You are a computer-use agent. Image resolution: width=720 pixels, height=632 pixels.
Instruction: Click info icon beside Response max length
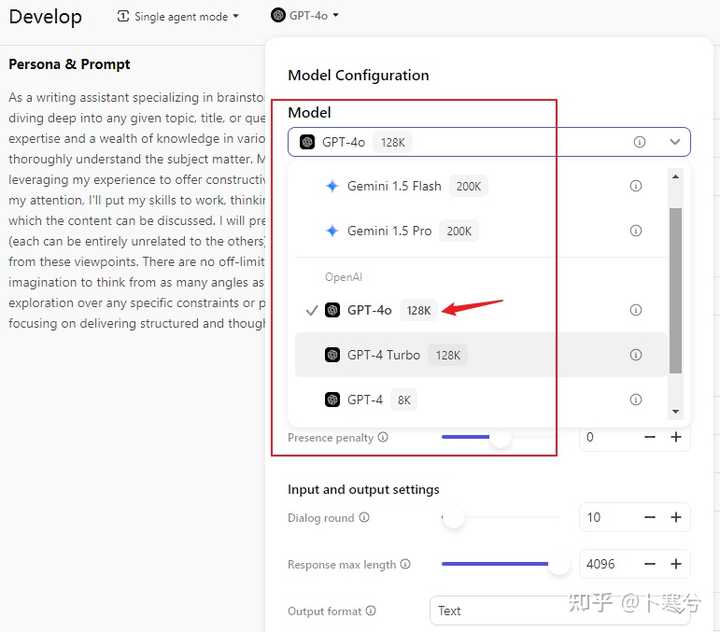[x=405, y=565]
